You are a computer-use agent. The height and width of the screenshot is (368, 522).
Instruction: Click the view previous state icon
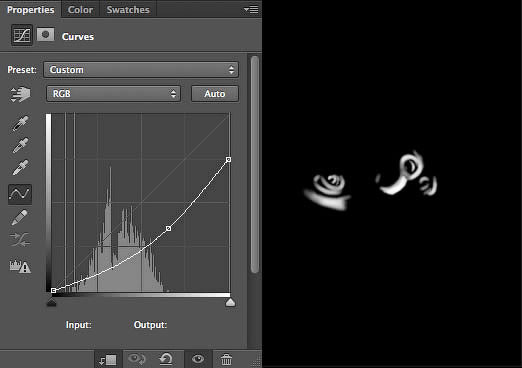[137, 359]
